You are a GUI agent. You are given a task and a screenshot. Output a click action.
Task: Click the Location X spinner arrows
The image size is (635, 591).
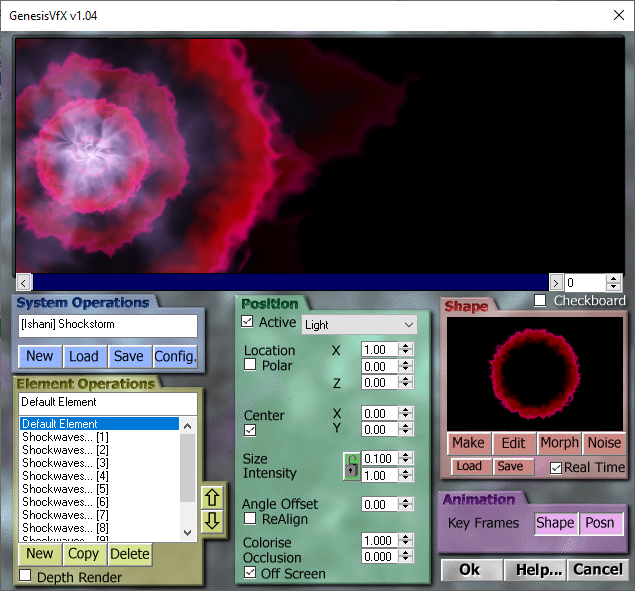click(x=405, y=349)
